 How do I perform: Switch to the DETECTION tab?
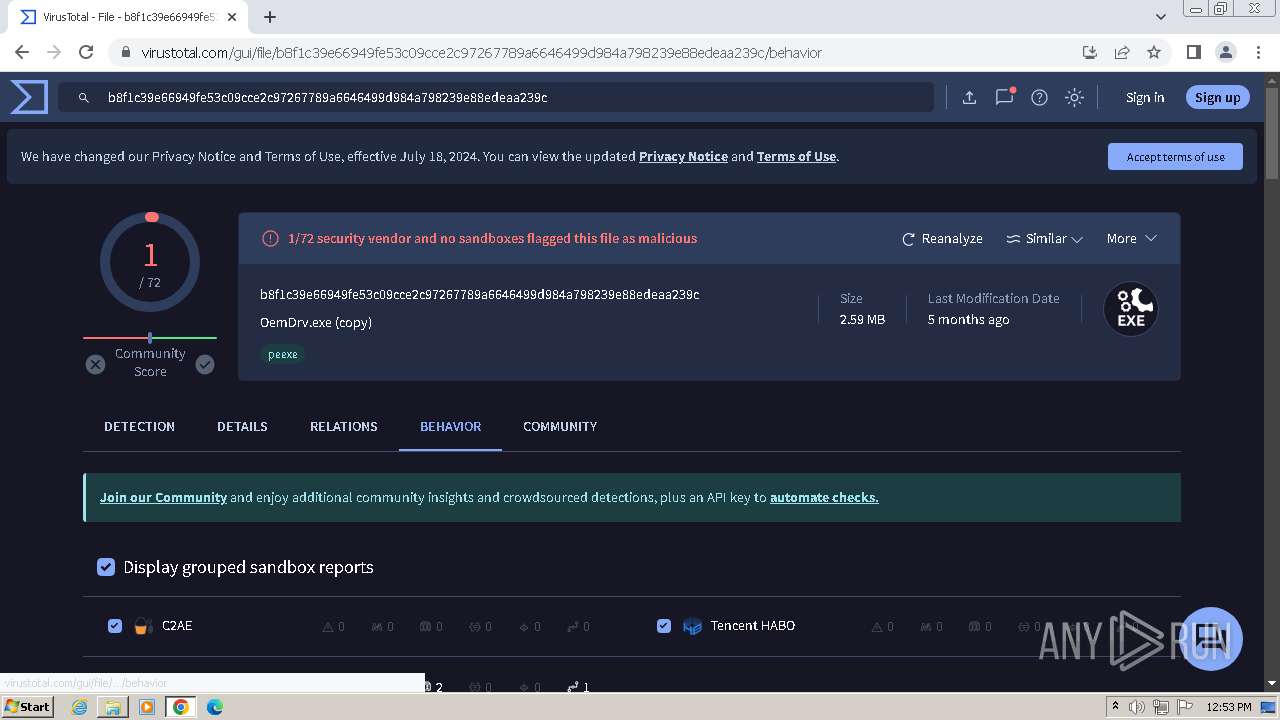139,426
